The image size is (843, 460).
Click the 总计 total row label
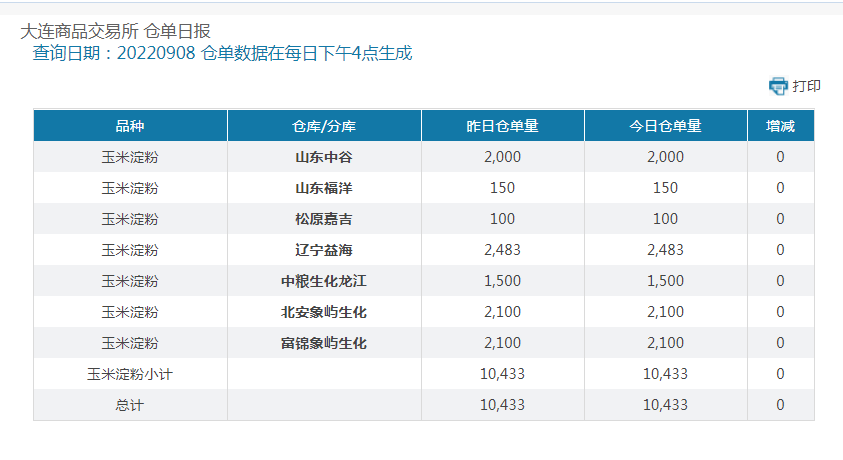pyautogui.click(x=130, y=405)
